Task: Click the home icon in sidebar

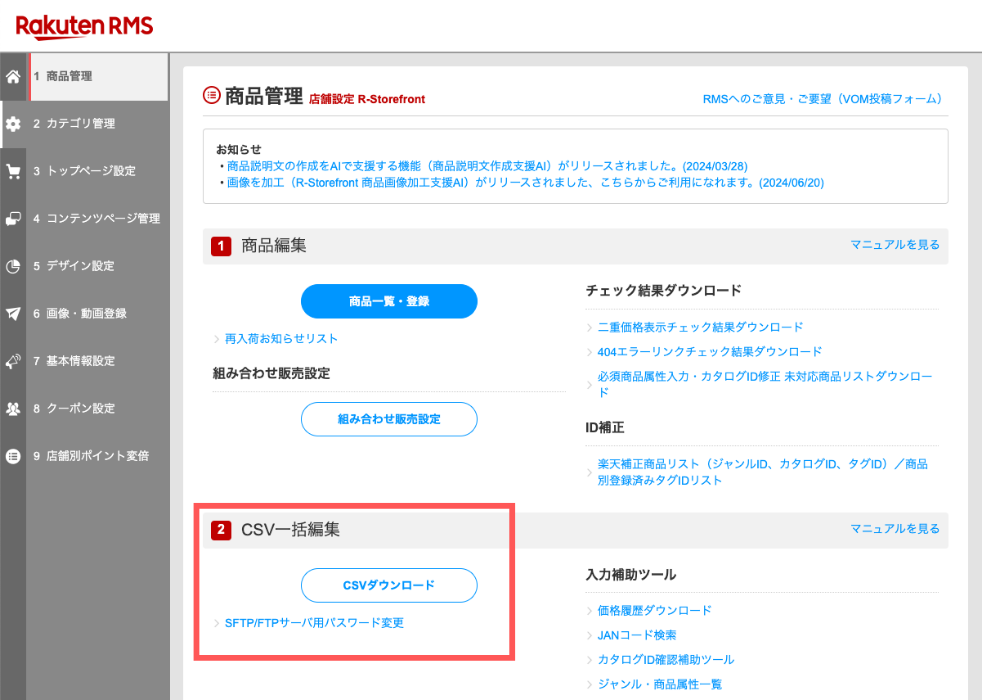Action: click(x=13, y=76)
